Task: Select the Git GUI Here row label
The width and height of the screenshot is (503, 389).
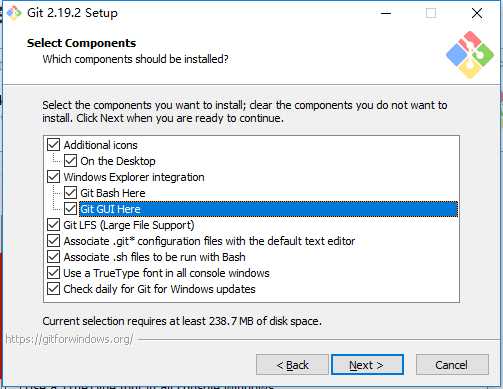Action: pyautogui.click(x=110, y=209)
